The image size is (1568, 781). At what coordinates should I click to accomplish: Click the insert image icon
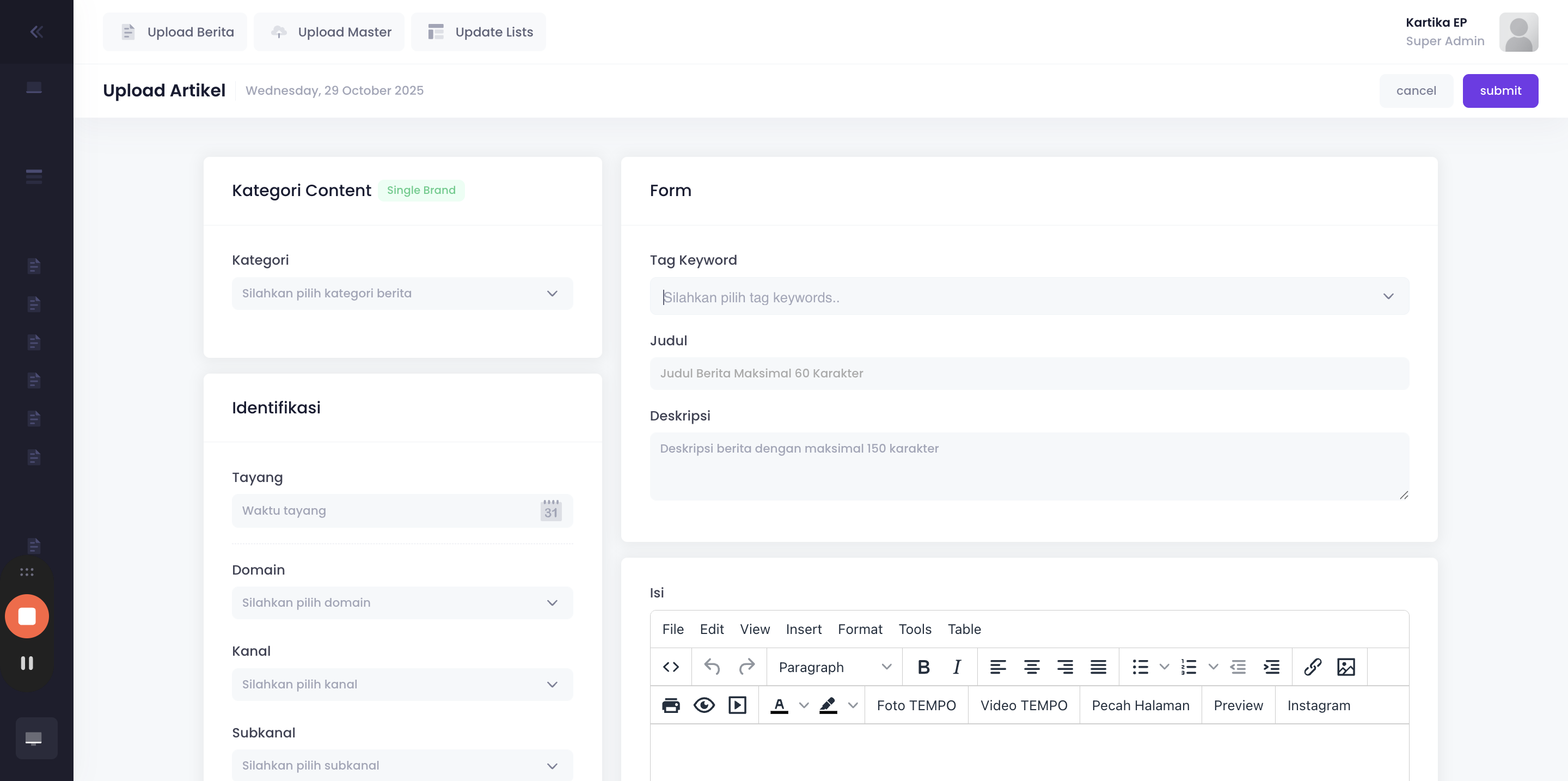coord(1346,667)
